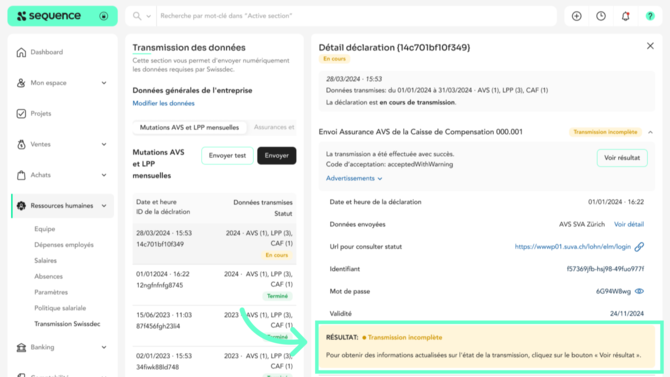Expand Advertissements dropdown
The height and width of the screenshot is (377, 670).
point(354,178)
